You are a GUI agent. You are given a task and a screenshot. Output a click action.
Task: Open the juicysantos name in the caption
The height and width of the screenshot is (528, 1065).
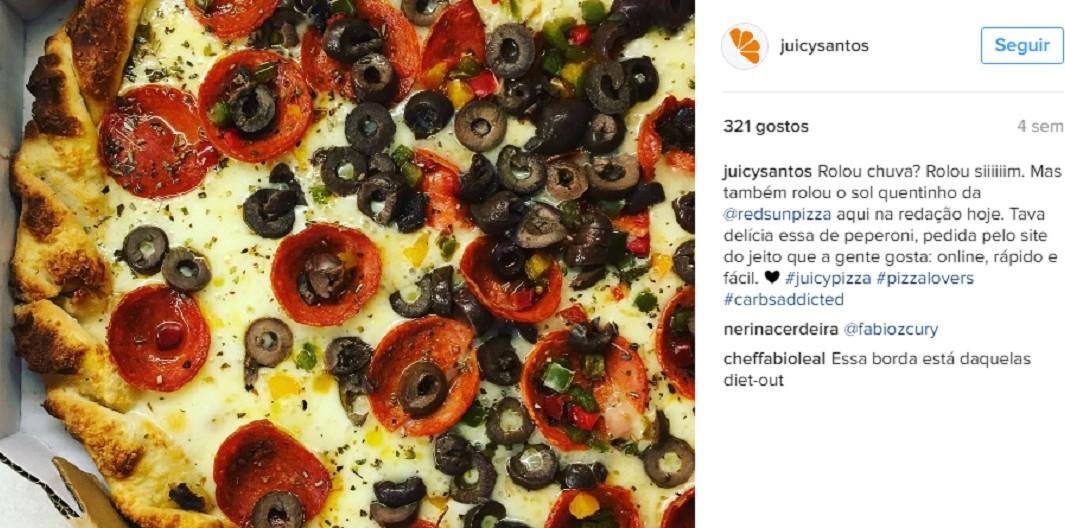click(x=768, y=171)
